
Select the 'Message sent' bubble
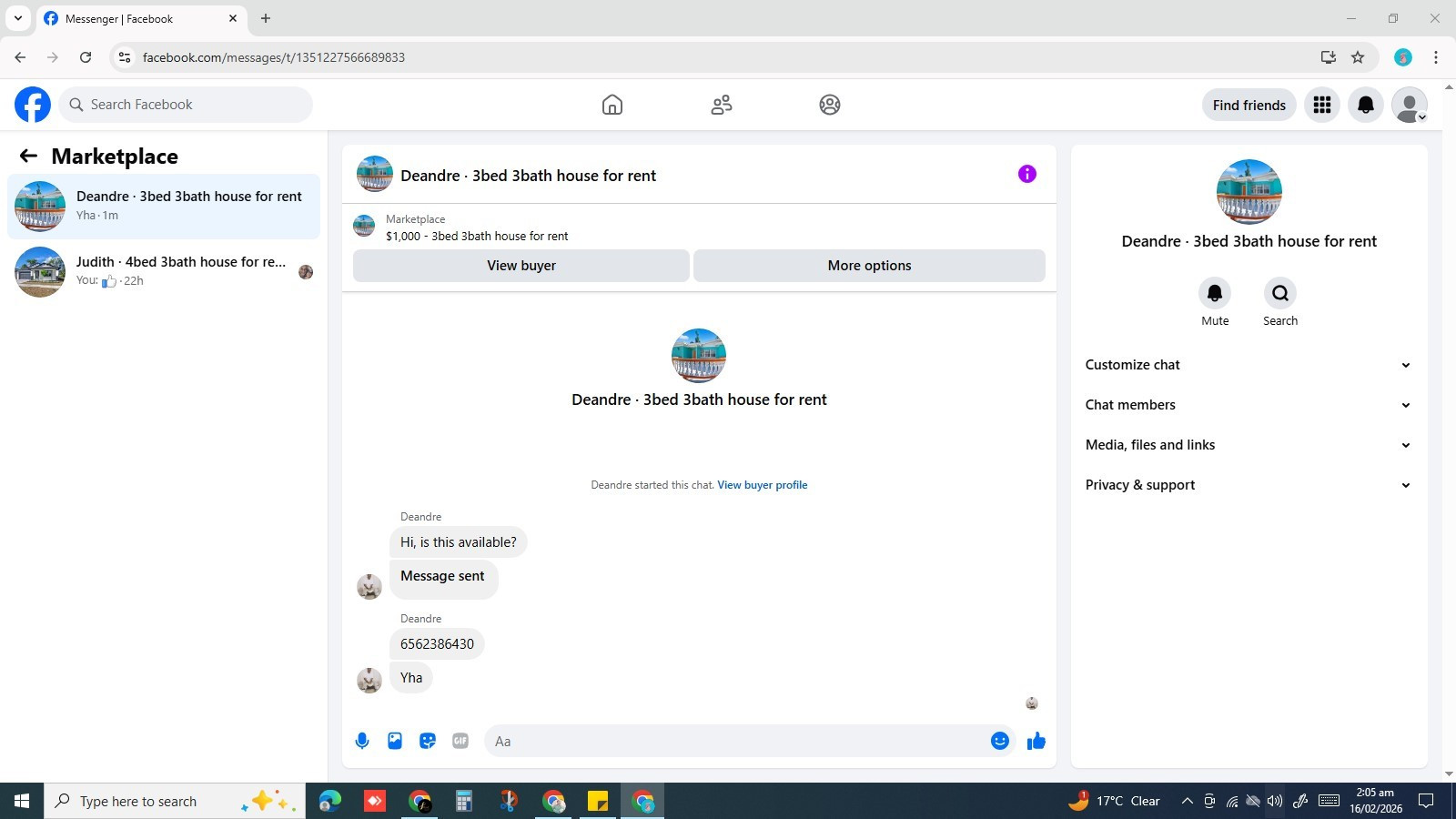[x=443, y=580]
